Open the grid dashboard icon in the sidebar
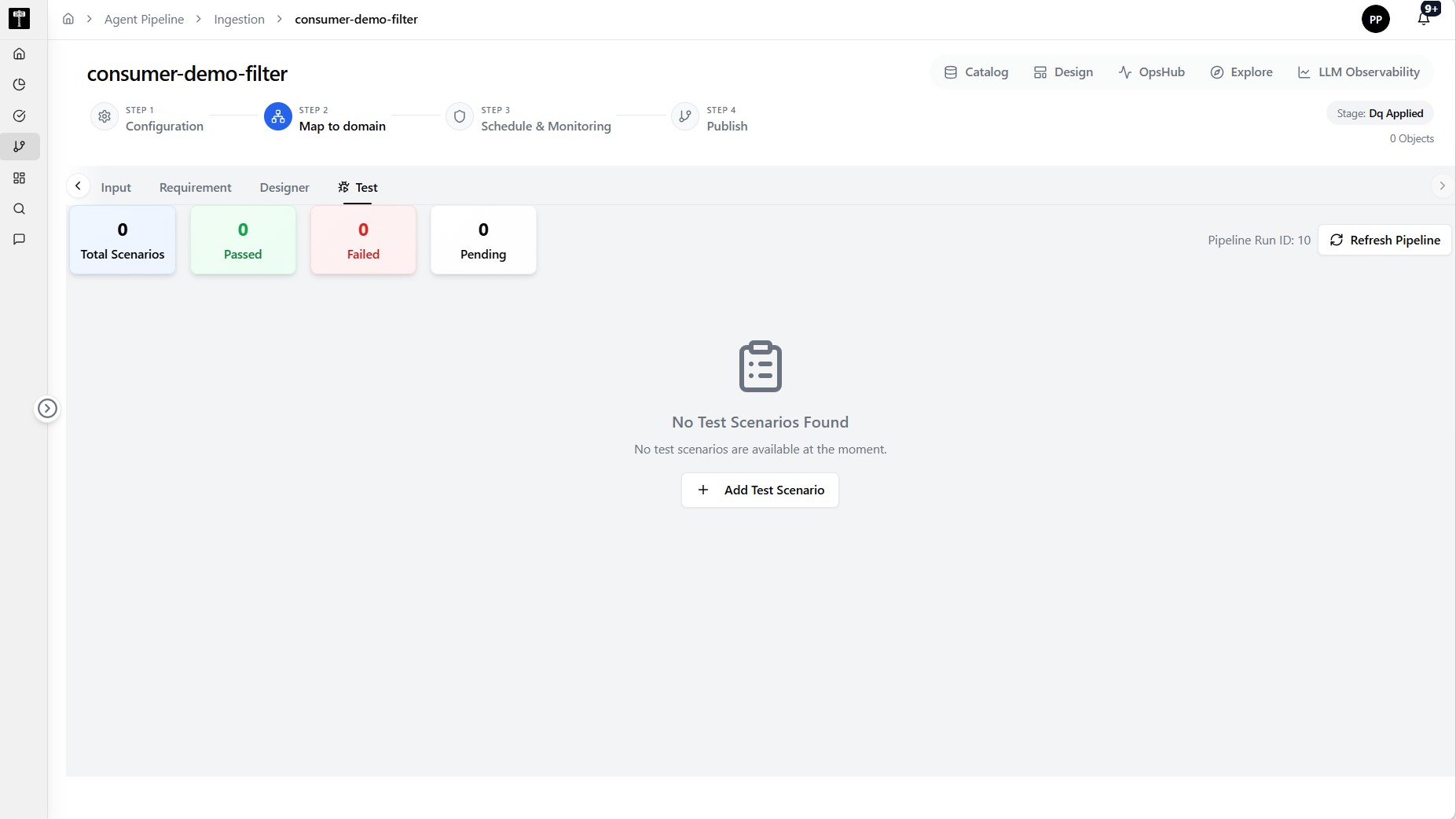 pyautogui.click(x=20, y=178)
